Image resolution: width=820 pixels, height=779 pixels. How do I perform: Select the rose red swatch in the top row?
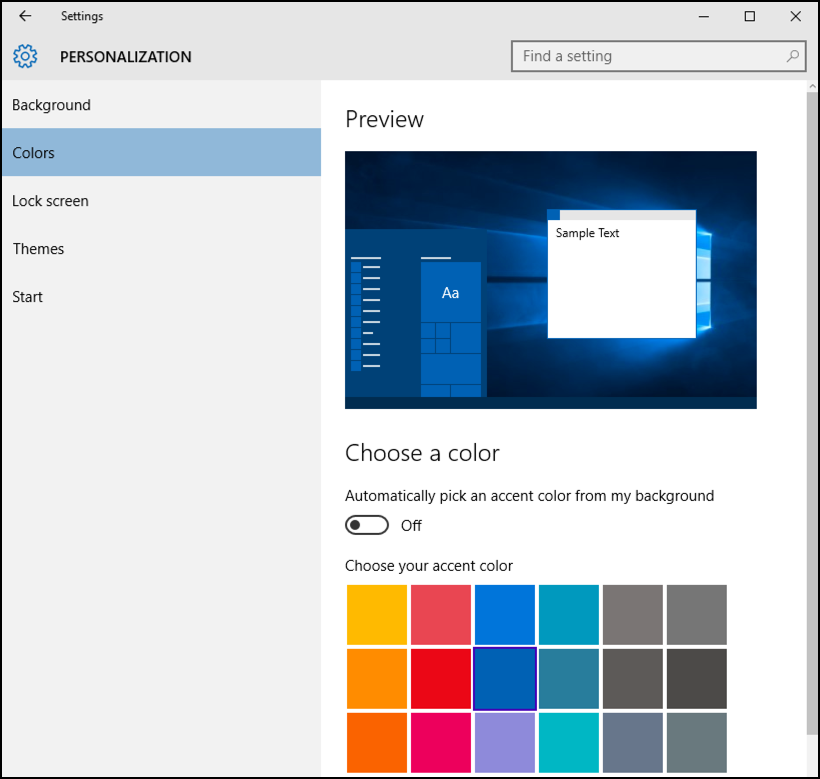click(x=440, y=614)
